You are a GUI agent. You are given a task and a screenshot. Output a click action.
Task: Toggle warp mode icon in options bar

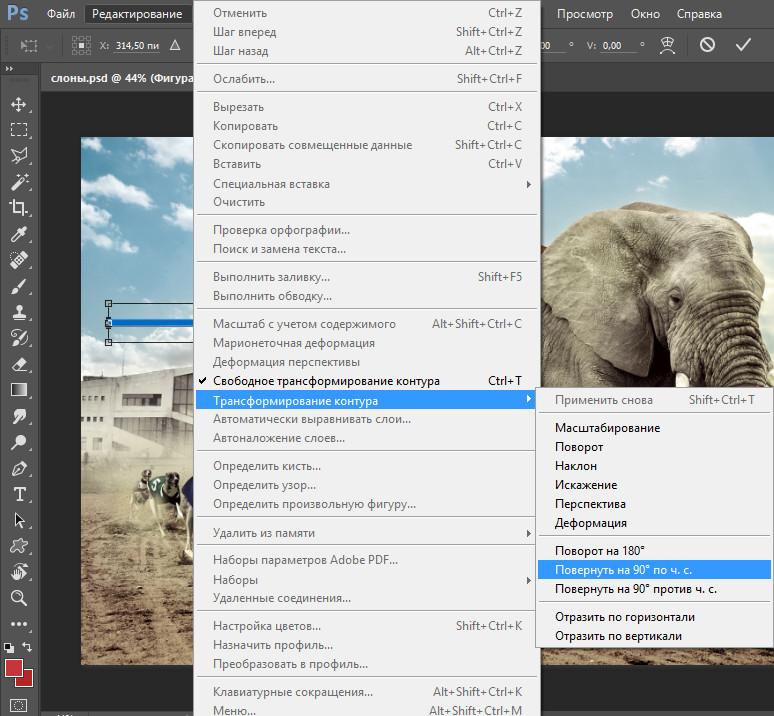coord(669,45)
